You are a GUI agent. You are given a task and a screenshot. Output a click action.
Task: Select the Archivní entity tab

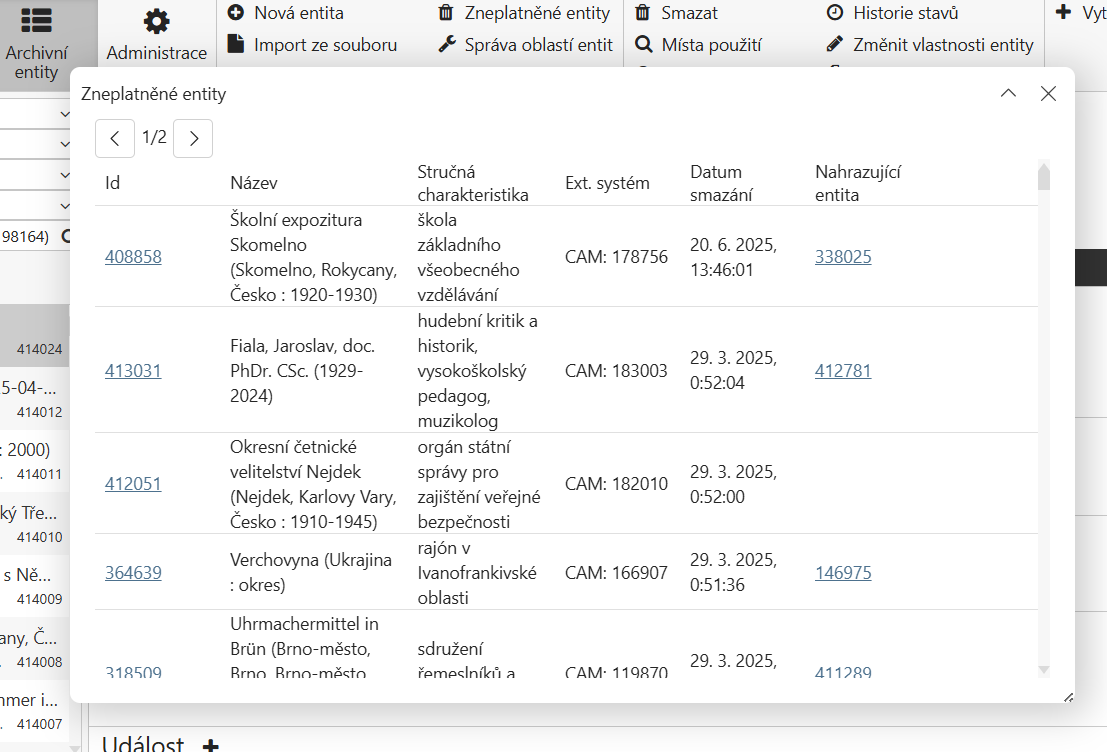coord(36,45)
